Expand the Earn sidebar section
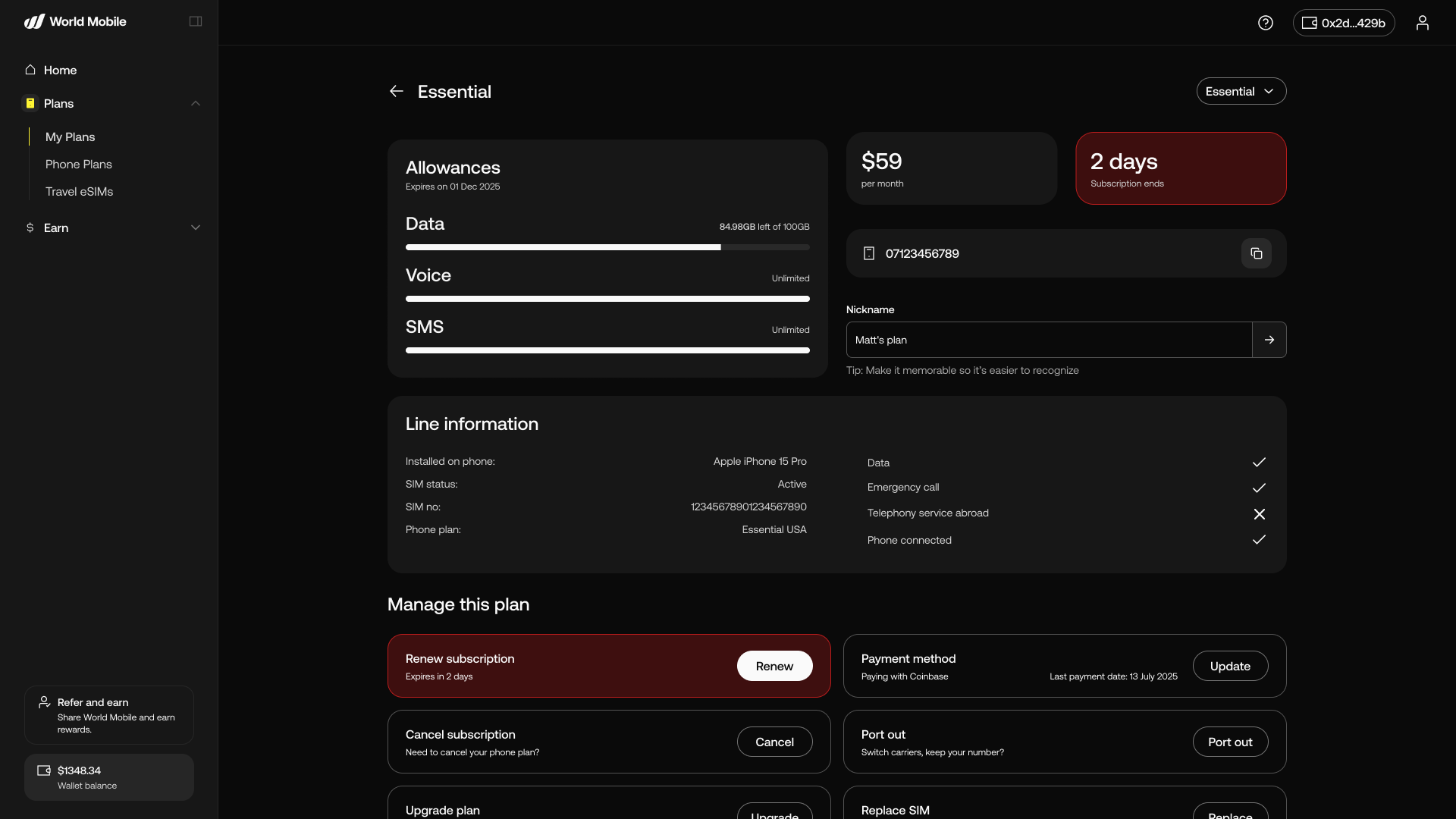Viewport: 1456px width, 819px height. [195, 227]
